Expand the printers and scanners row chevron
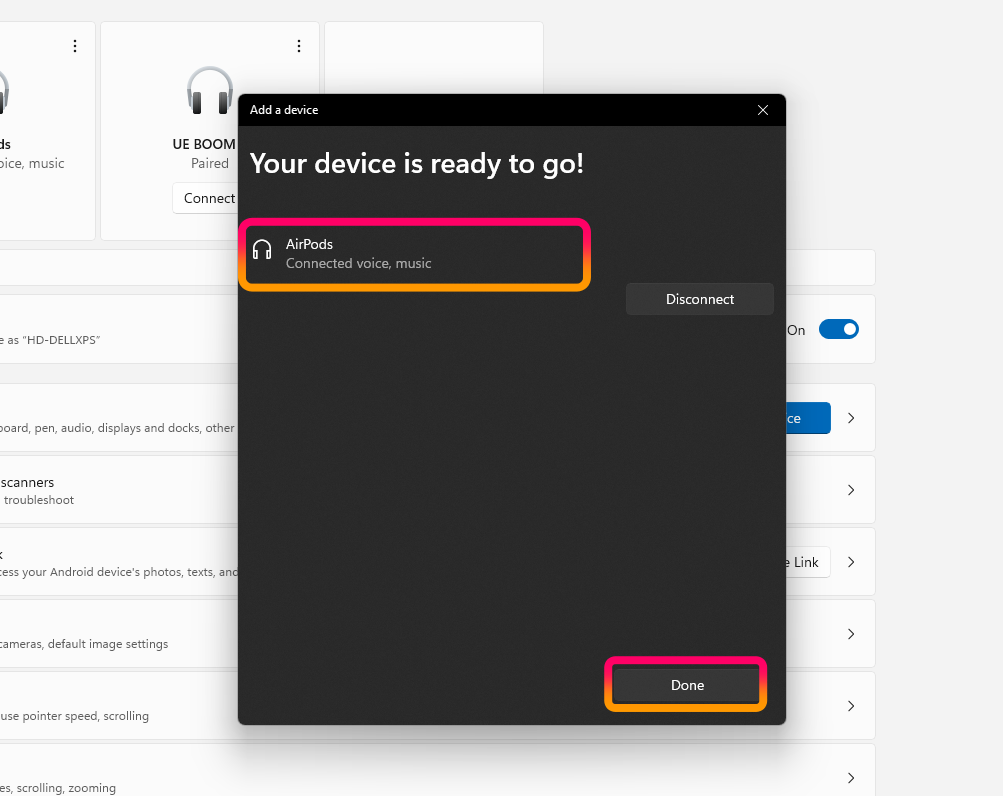The height and width of the screenshot is (796, 1003). 851,490
